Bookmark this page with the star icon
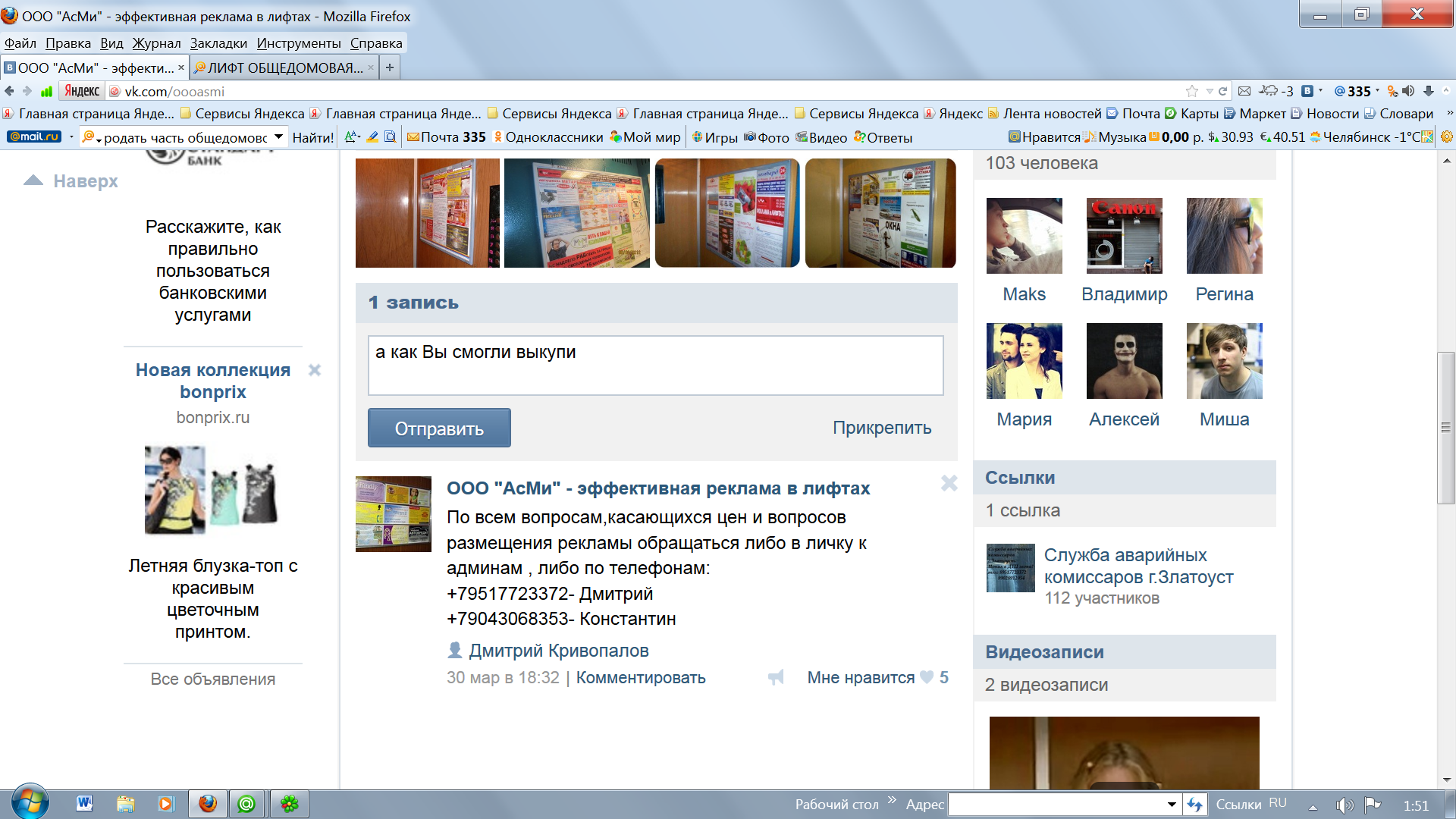 coord(1192,91)
